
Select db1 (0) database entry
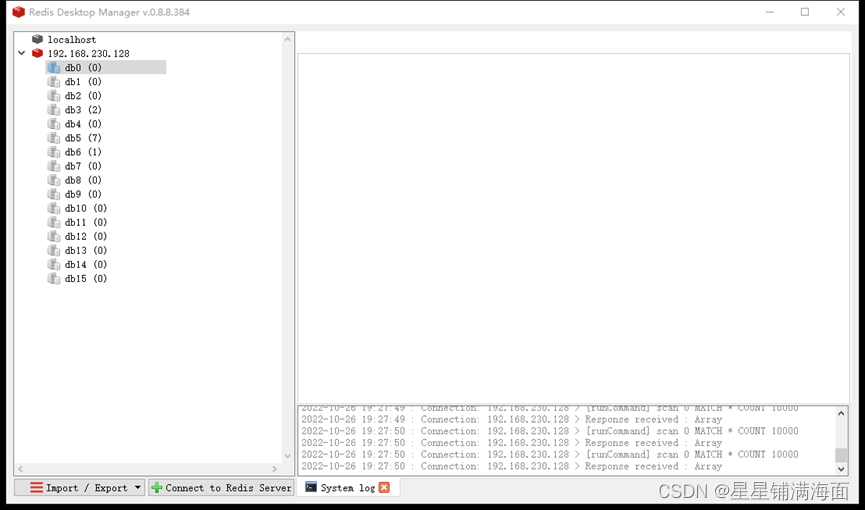tap(83, 82)
